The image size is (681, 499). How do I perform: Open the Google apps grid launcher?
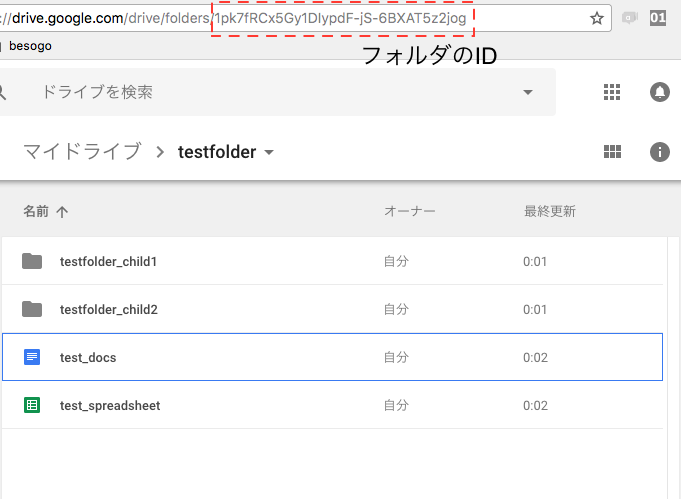coord(613,92)
